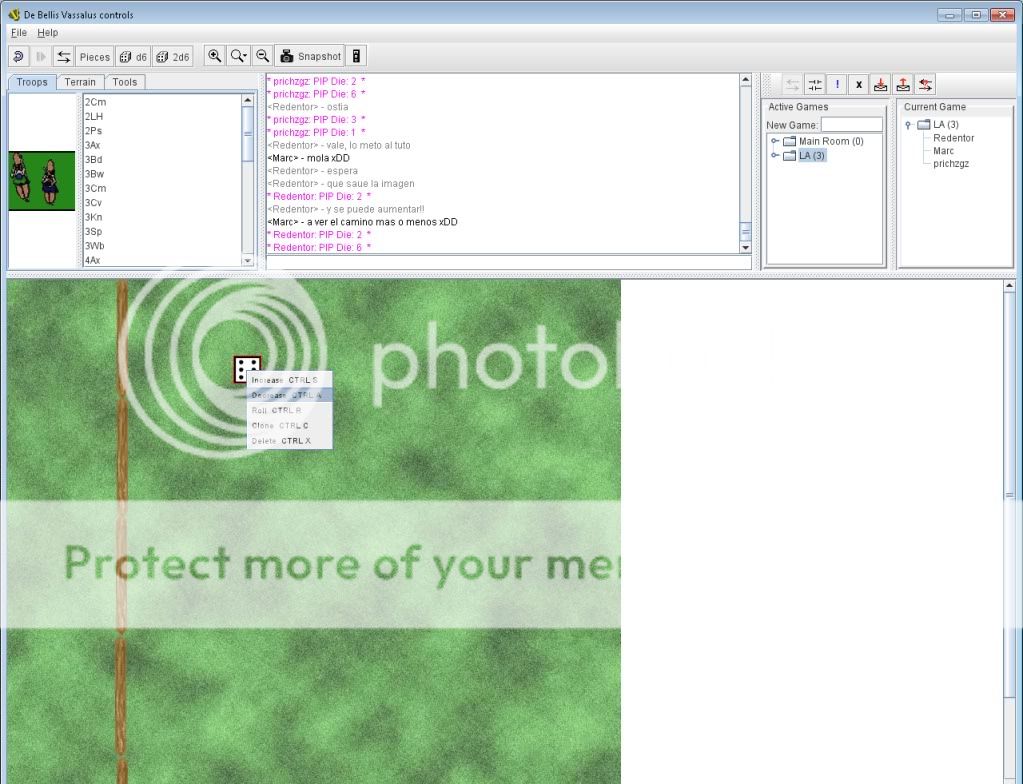Select 2LH in the troops list
Screen dimensions: 1023x784
(x=162, y=116)
